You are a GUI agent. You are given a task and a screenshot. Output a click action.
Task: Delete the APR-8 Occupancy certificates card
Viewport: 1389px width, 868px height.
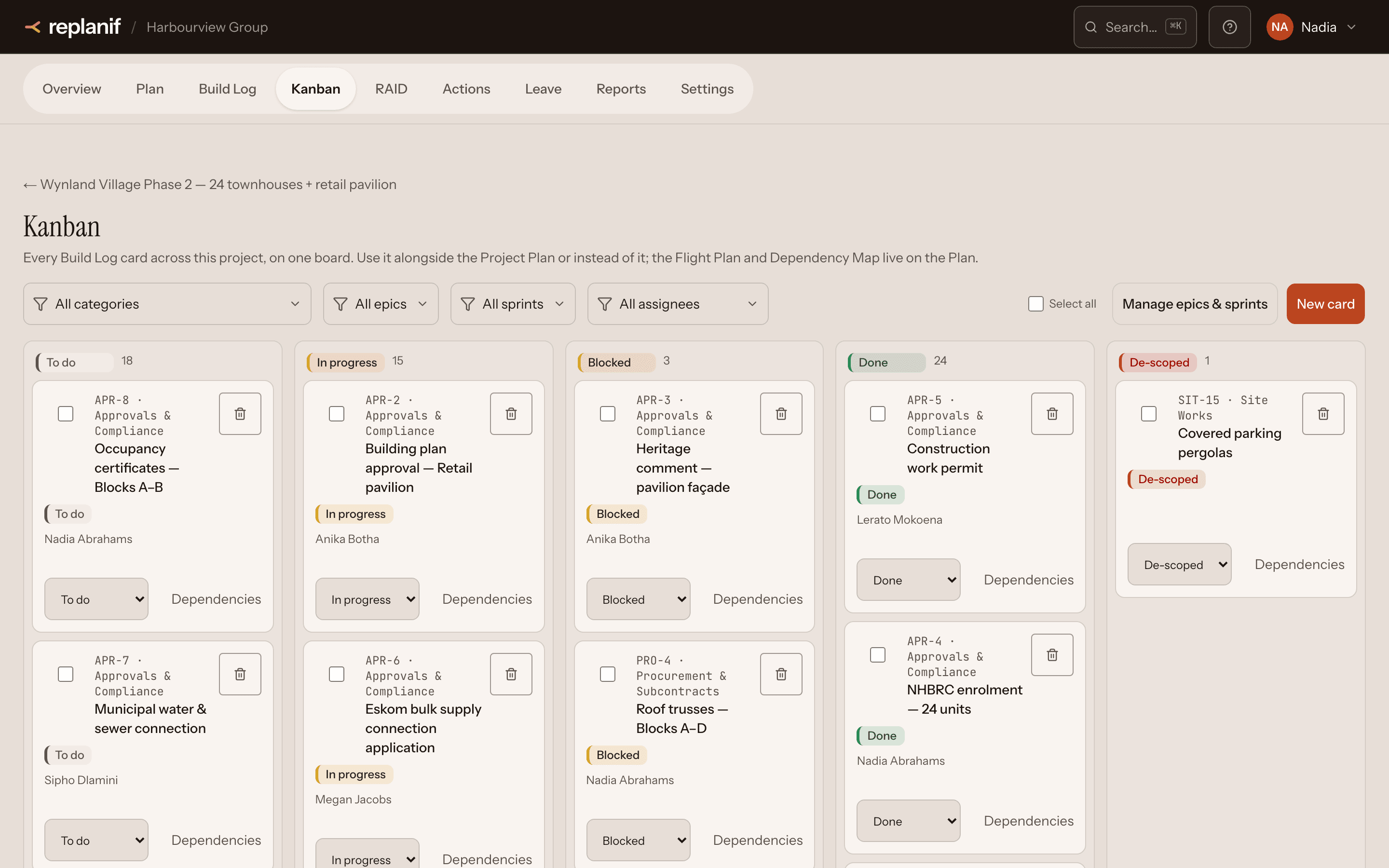[x=240, y=413]
